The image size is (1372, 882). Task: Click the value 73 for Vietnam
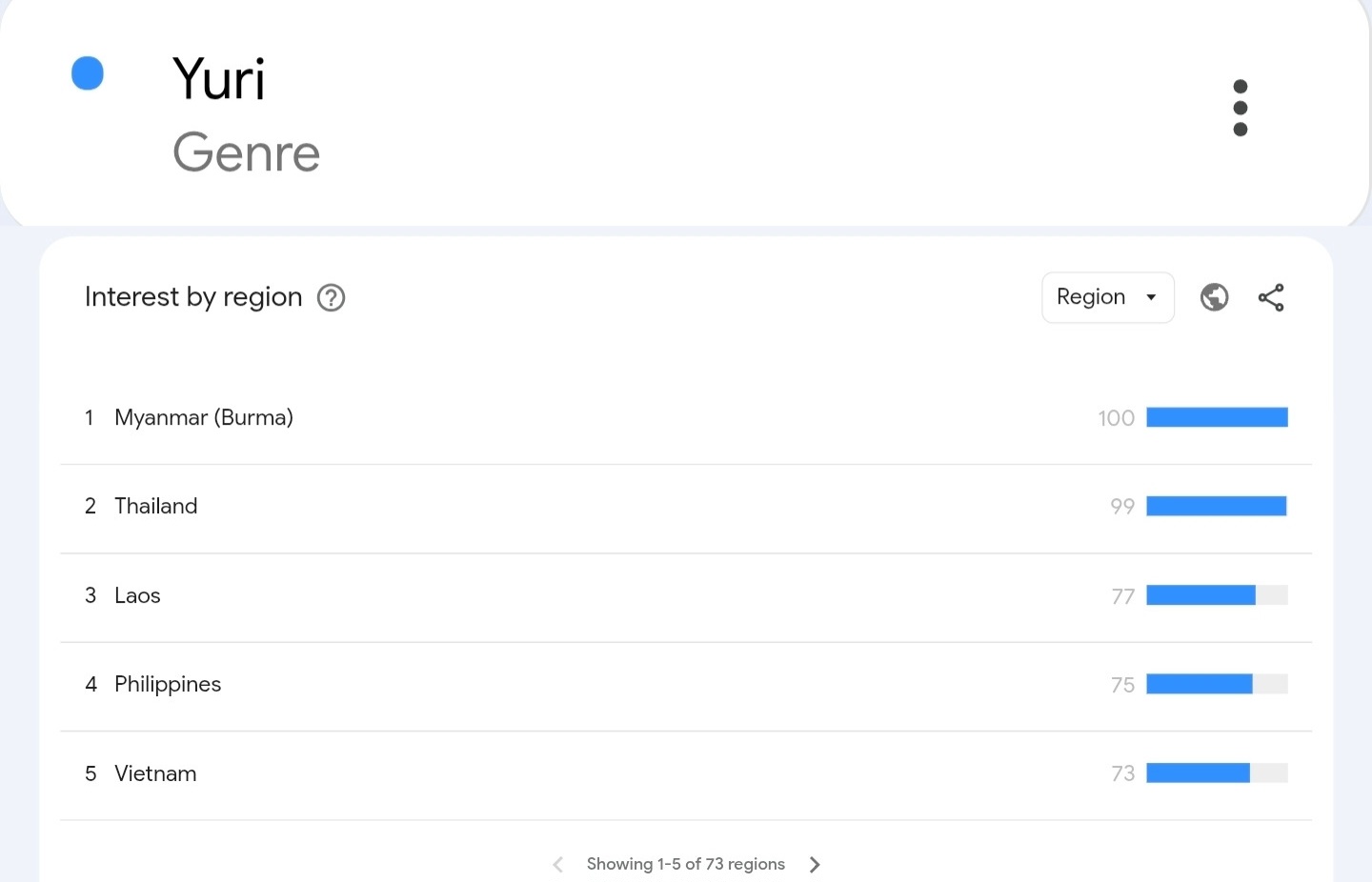(1123, 773)
